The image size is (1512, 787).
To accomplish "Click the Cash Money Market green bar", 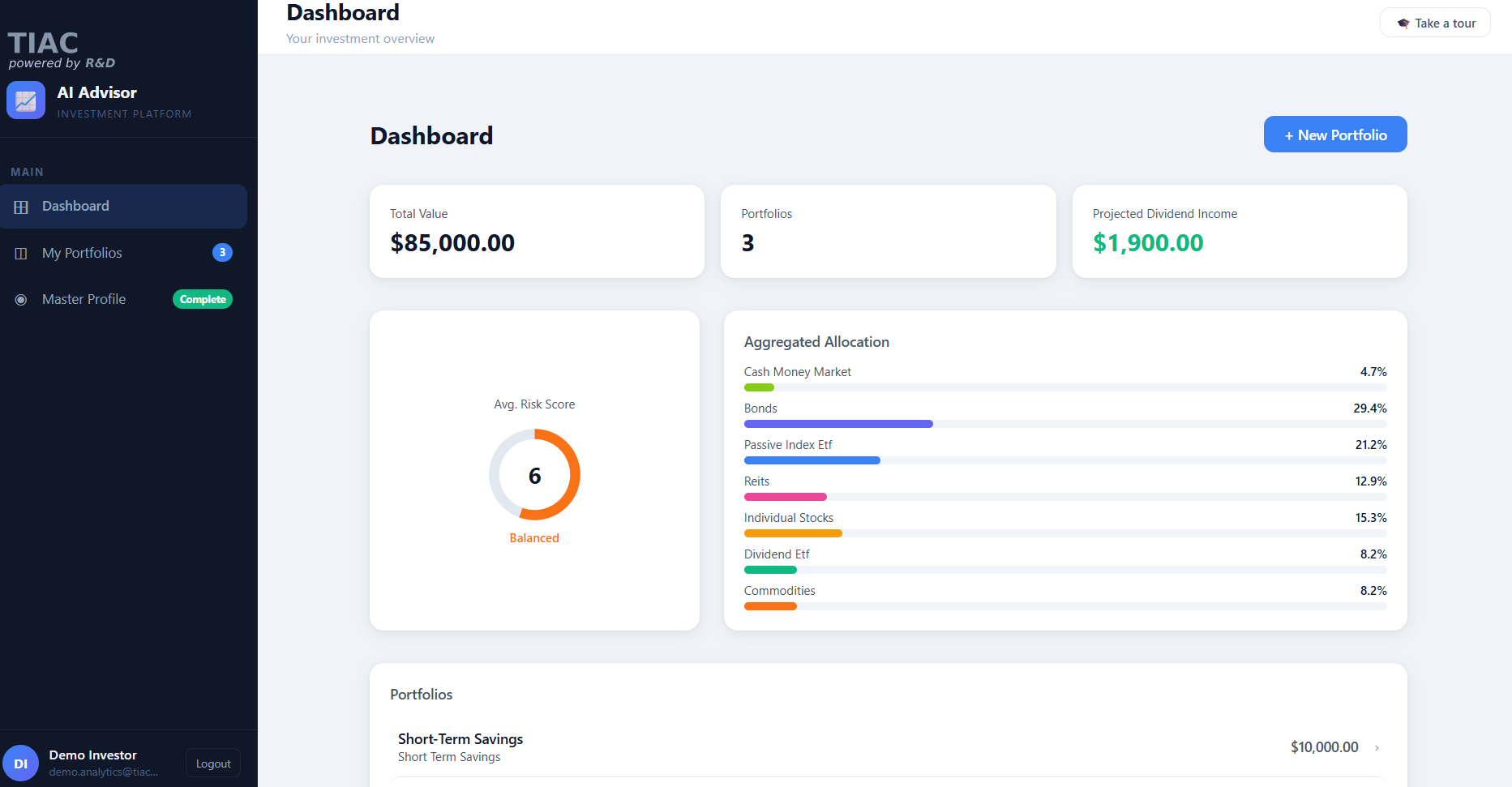I will point(759,387).
